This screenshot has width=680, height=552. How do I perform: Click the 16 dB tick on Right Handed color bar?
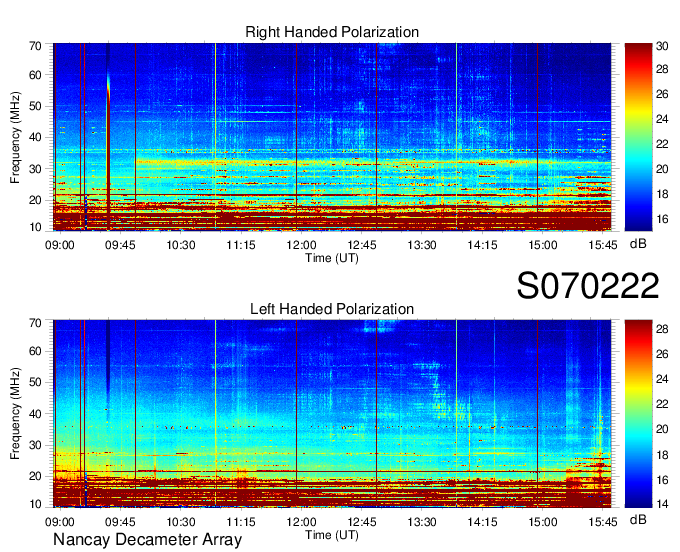[x=662, y=219]
